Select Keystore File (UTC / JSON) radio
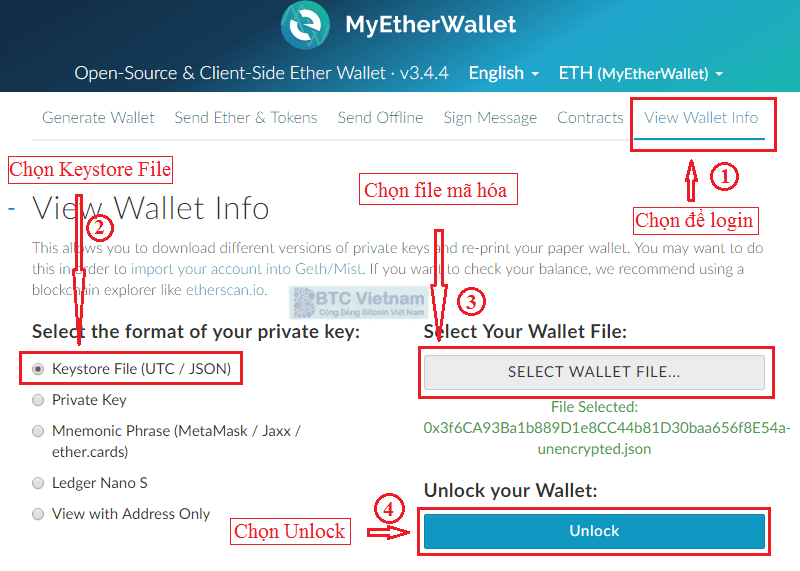 point(38,368)
